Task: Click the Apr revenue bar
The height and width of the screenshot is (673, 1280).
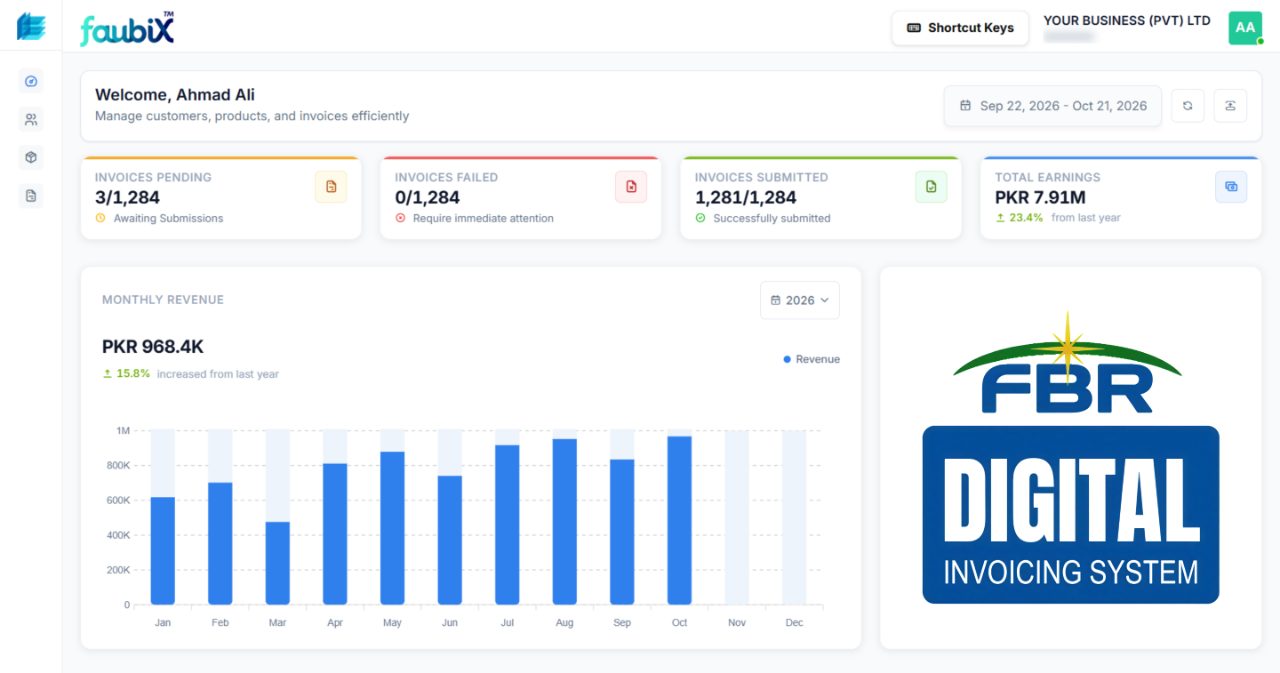Action: click(x=335, y=534)
